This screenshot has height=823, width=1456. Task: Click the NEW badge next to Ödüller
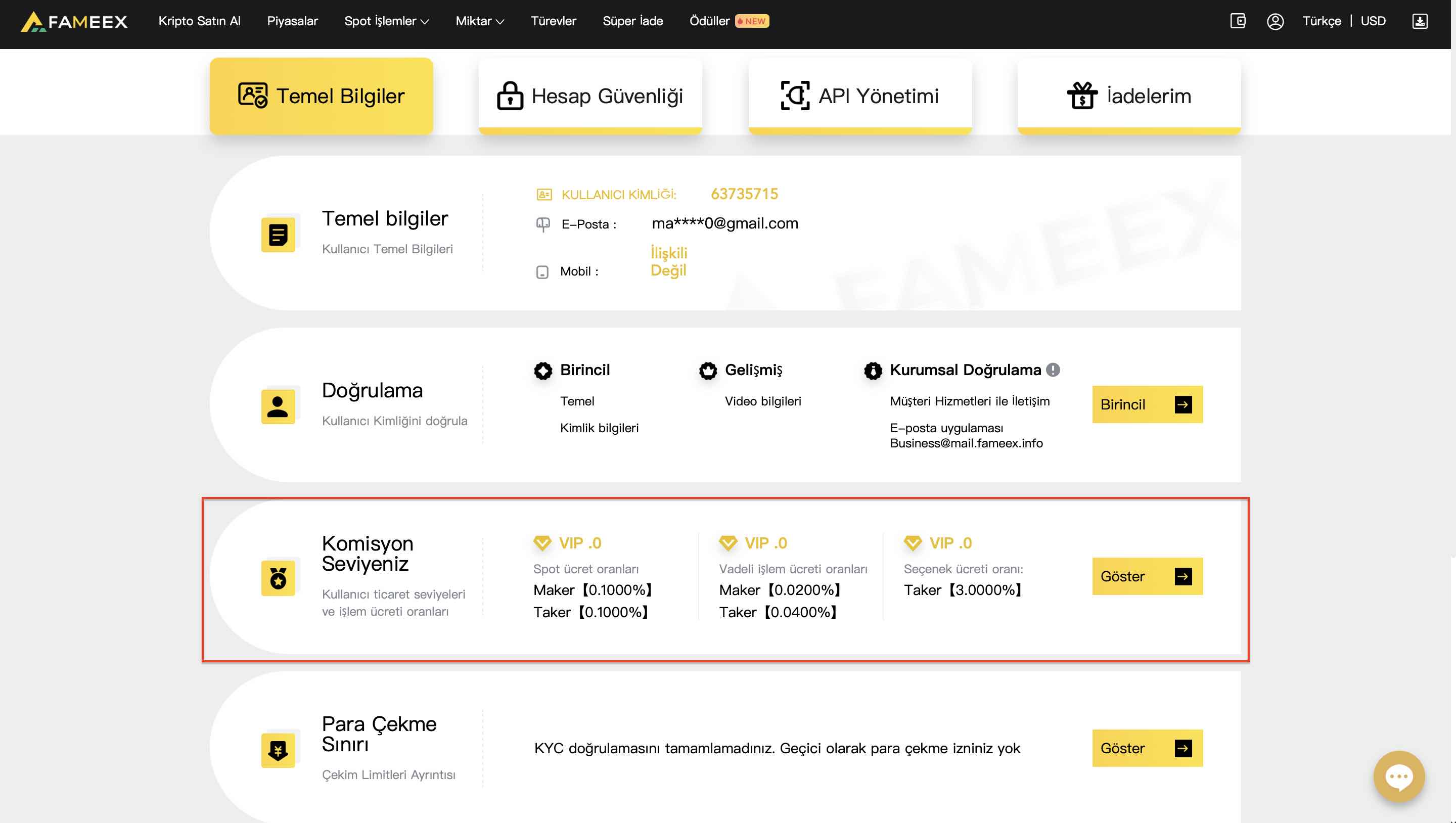(x=752, y=21)
